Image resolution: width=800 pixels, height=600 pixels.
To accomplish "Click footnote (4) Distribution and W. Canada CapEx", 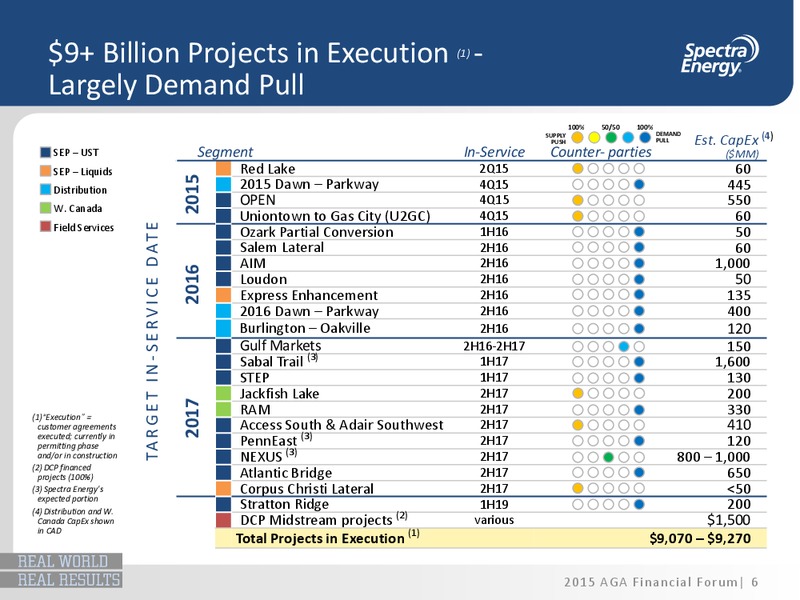I will pos(73,521).
